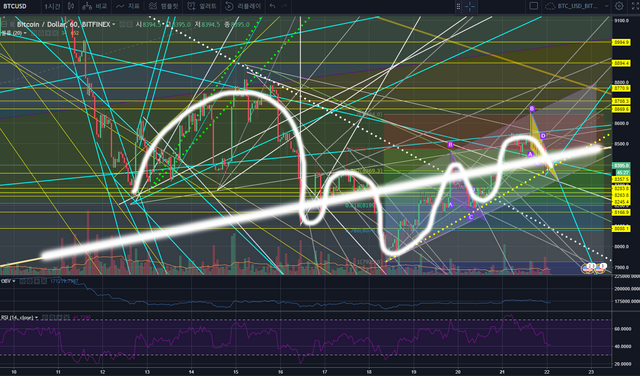Open chart settings gear icon
This screenshot has height=376, width=640.
[x=619, y=6]
